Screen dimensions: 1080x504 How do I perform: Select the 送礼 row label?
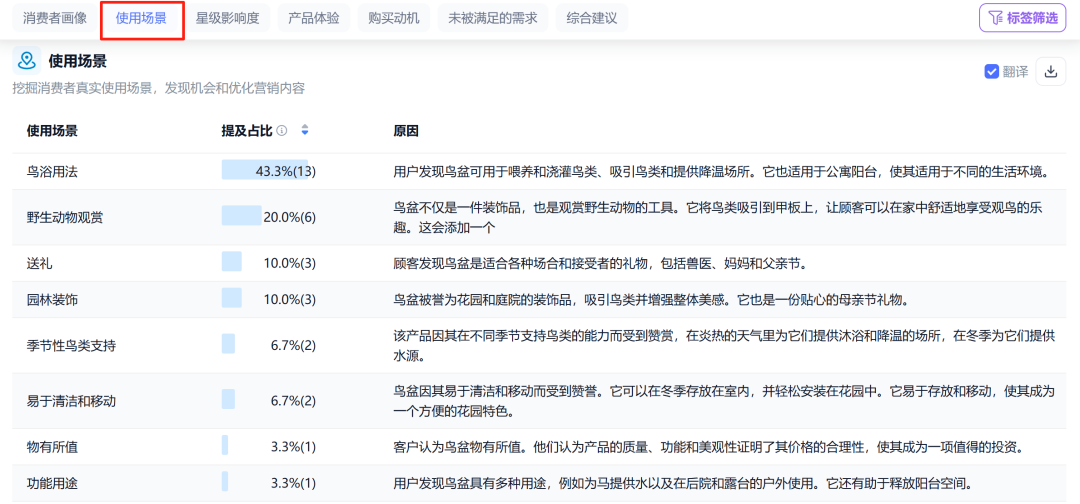click(x=39, y=264)
